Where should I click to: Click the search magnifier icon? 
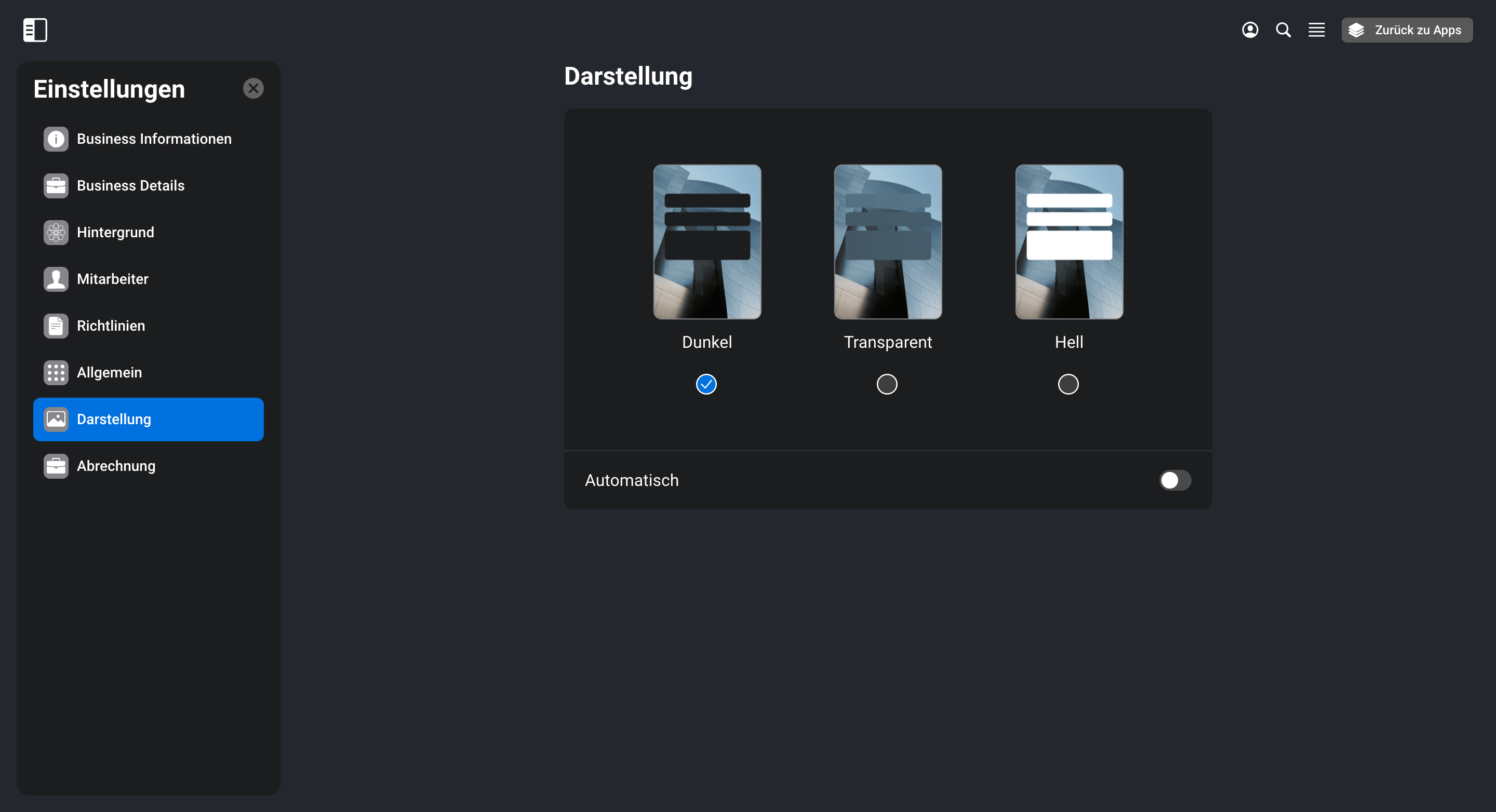pos(1283,30)
